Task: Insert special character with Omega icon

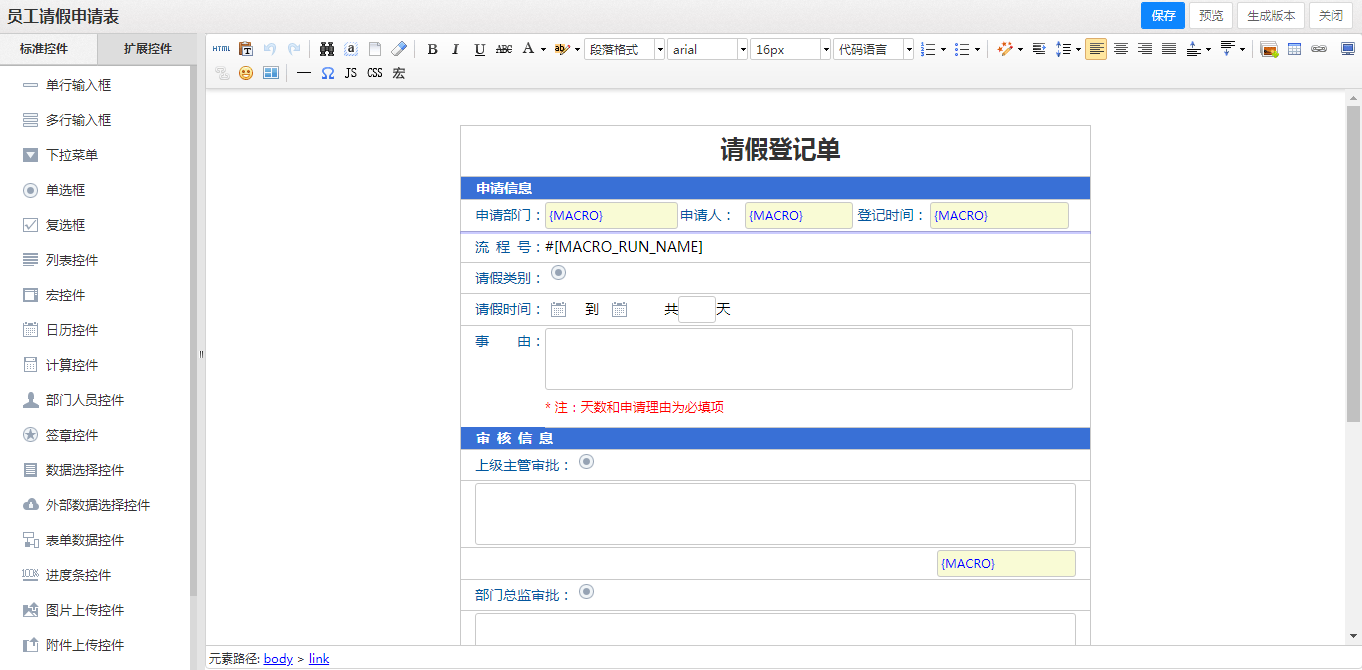Action: click(x=327, y=73)
